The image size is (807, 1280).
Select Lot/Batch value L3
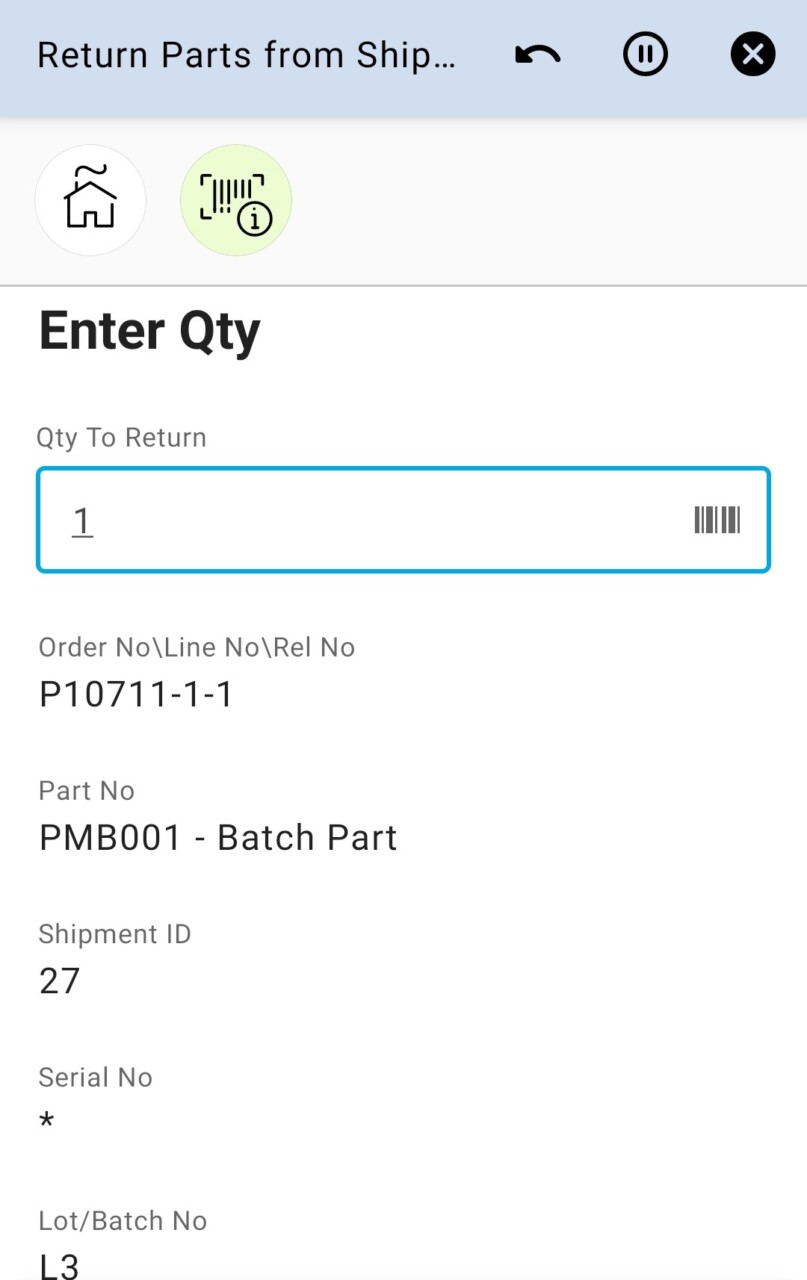coord(59,1265)
